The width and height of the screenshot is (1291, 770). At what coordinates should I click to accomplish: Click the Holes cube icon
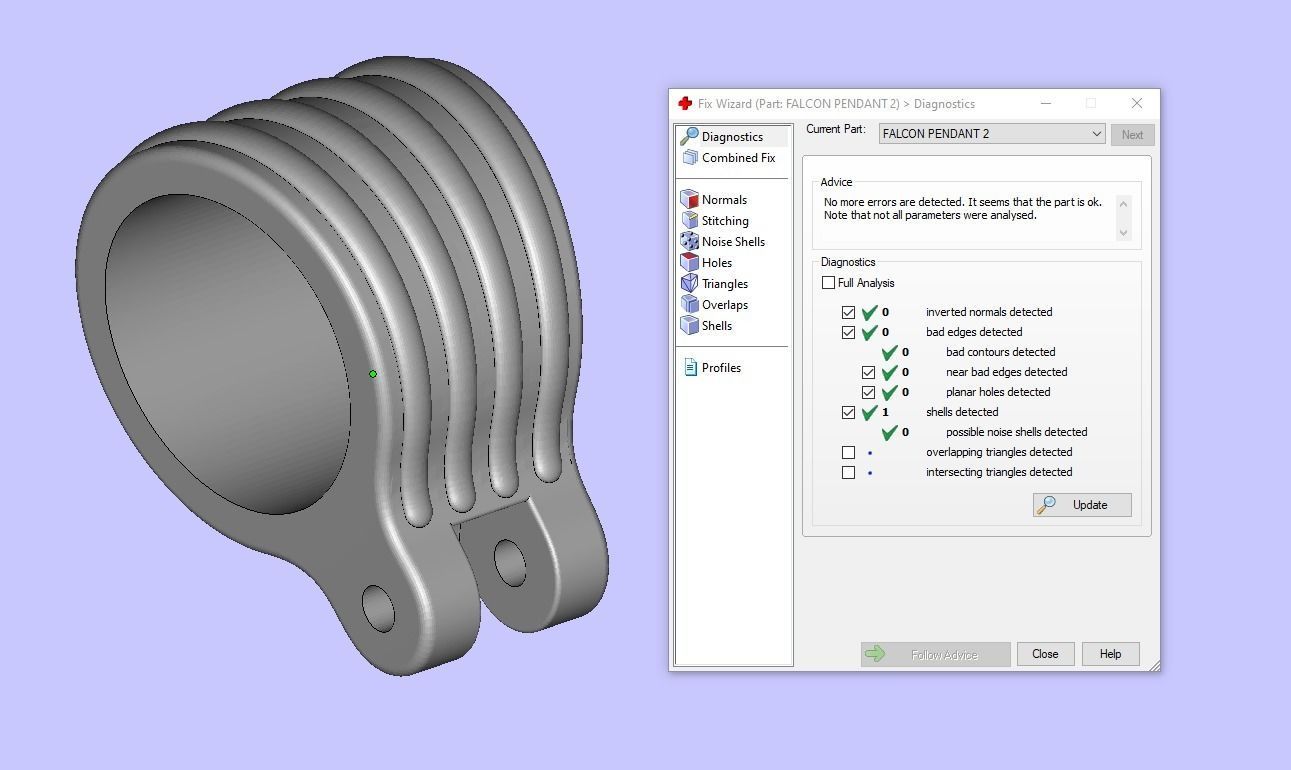(x=689, y=262)
